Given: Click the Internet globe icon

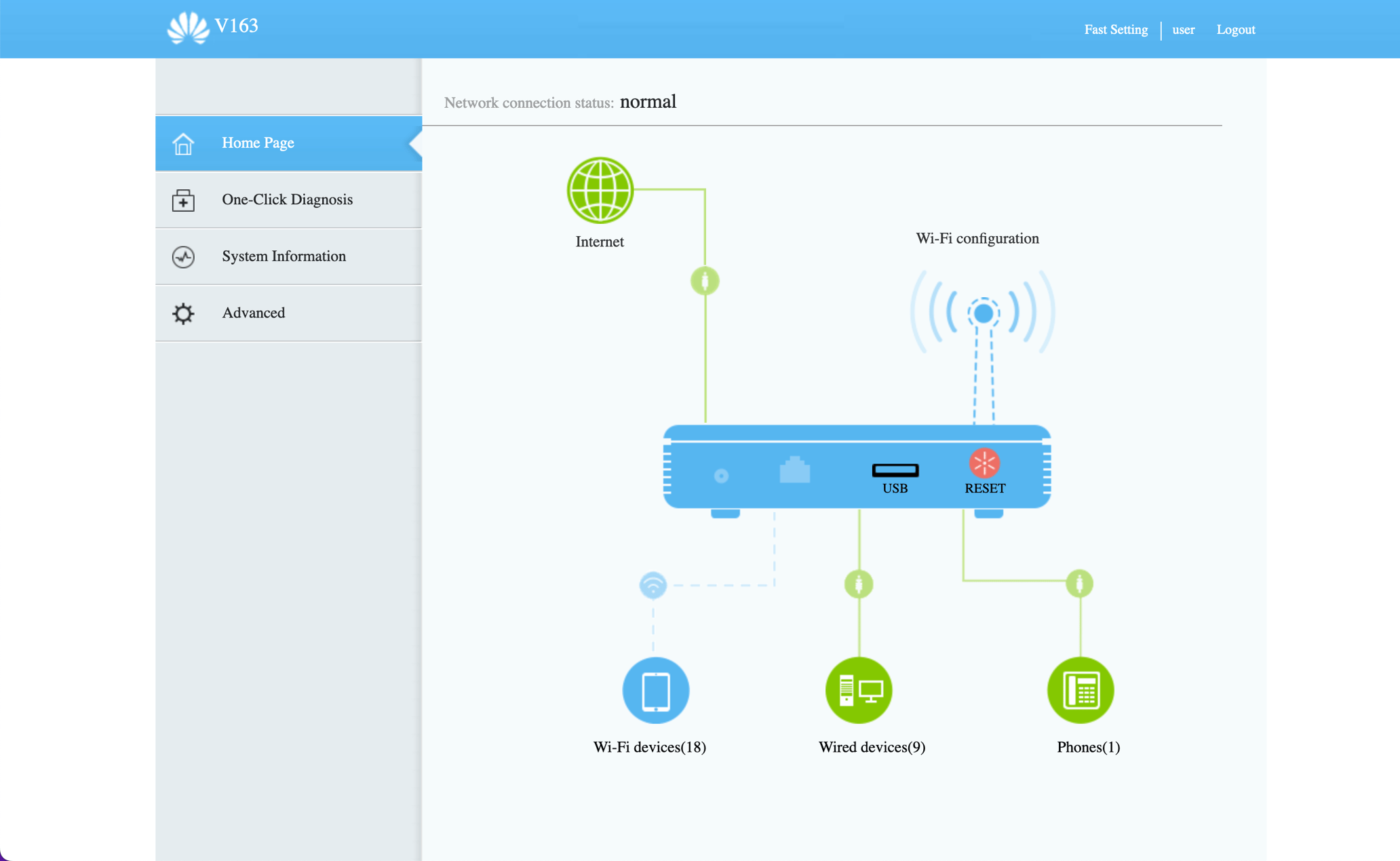Looking at the screenshot, I should click(599, 189).
